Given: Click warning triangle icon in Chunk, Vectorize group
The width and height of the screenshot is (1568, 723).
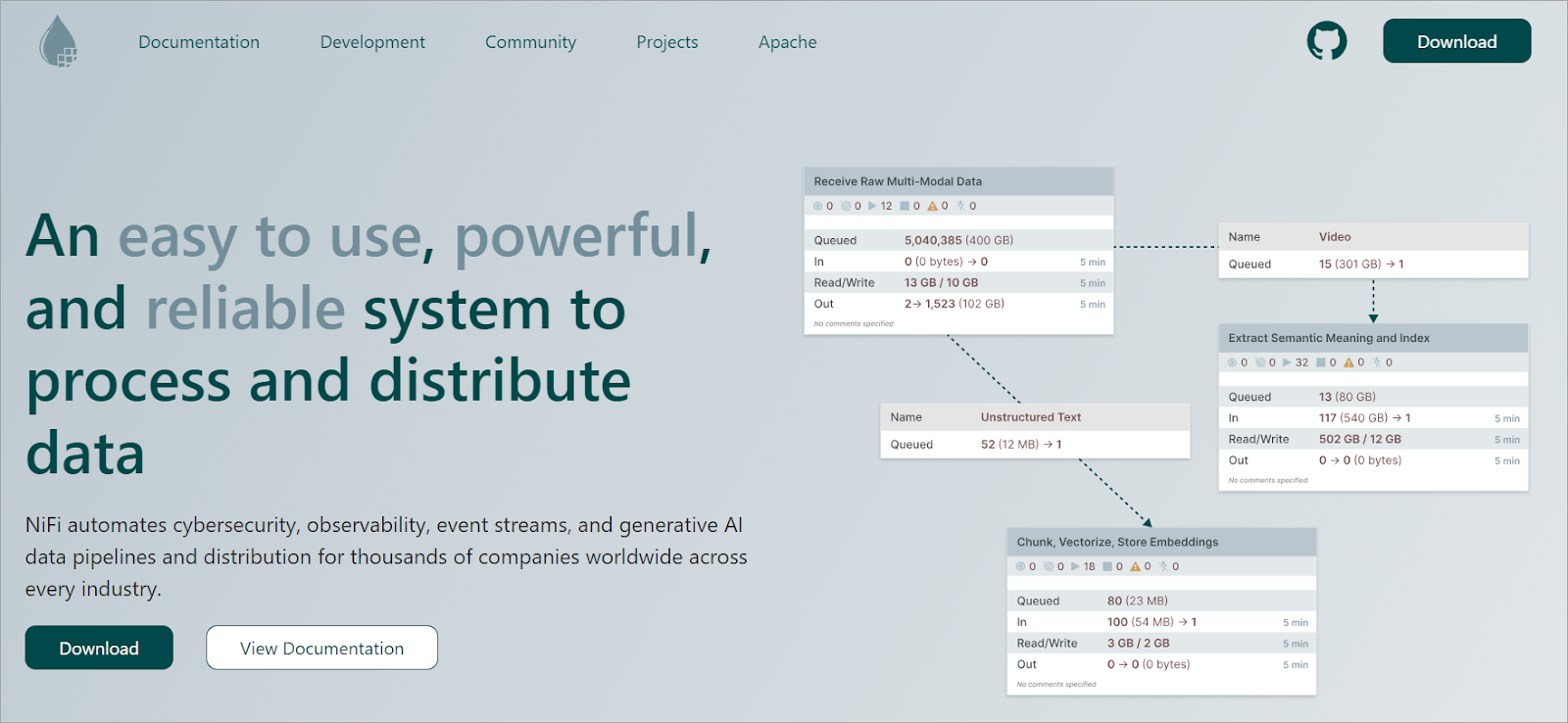Looking at the screenshot, I should click(1136, 566).
